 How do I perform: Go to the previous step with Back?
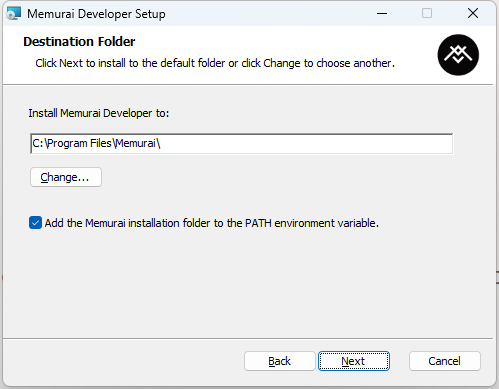point(279,361)
